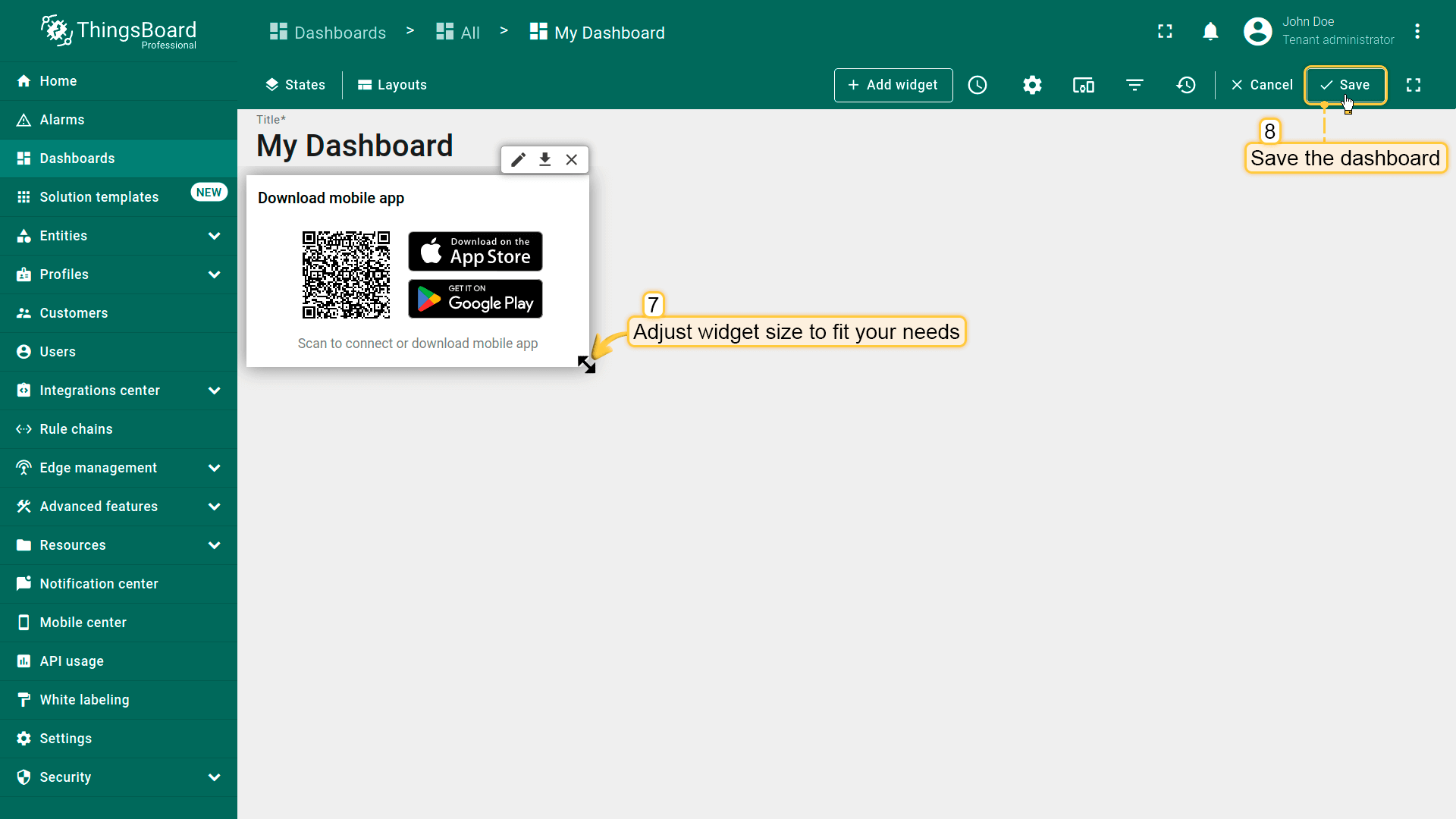Click the Add widget button

coord(893,85)
